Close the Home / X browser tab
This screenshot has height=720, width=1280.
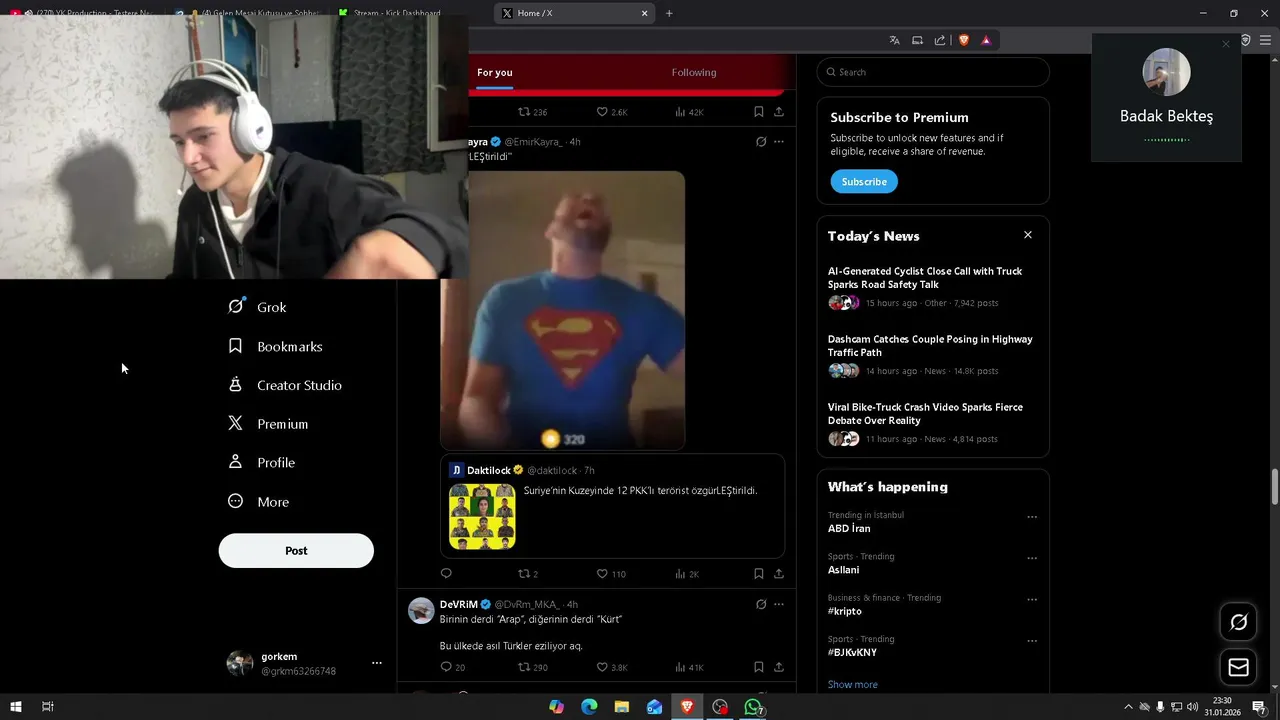coord(644,13)
